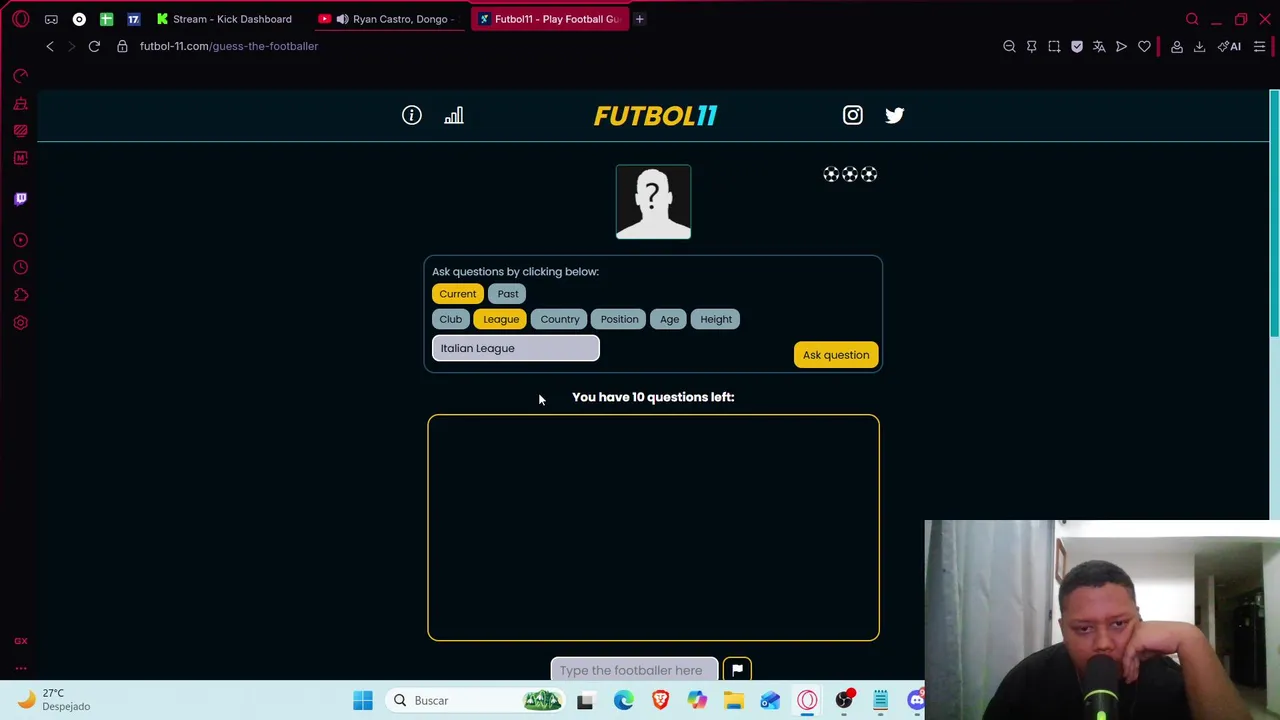Image resolution: width=1280 pixels, height=720 pixels.
Task: Reload the current page
Action: point(94,46)
